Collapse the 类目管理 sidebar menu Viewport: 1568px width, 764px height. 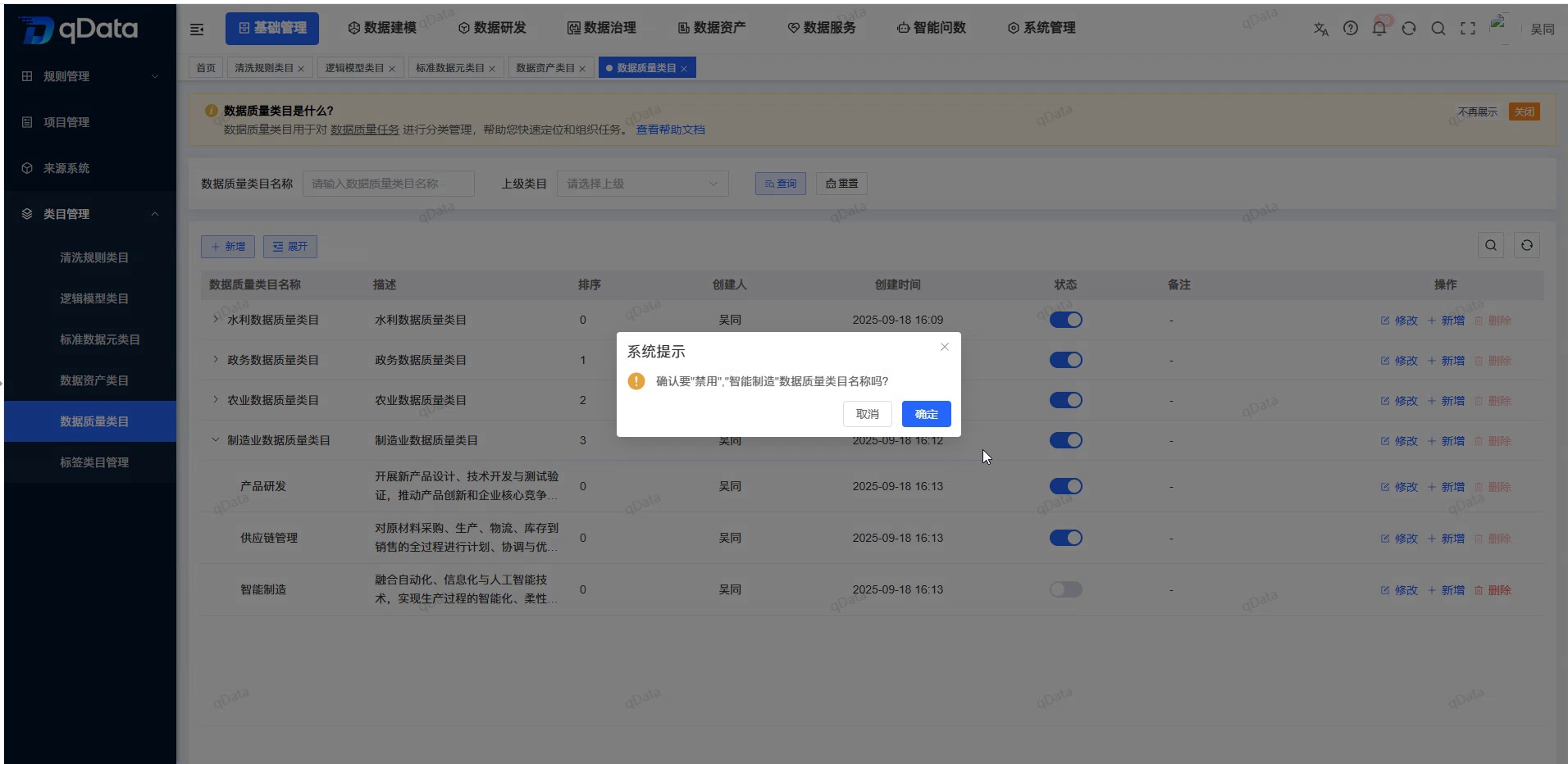pos(90,214)
